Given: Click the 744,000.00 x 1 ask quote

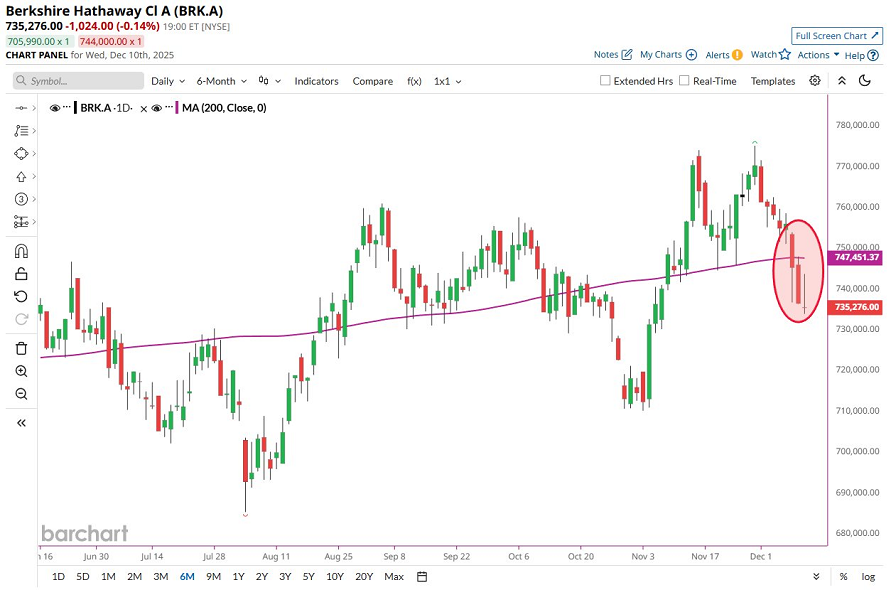Looking at the screenshot, I should pos(111,41).
